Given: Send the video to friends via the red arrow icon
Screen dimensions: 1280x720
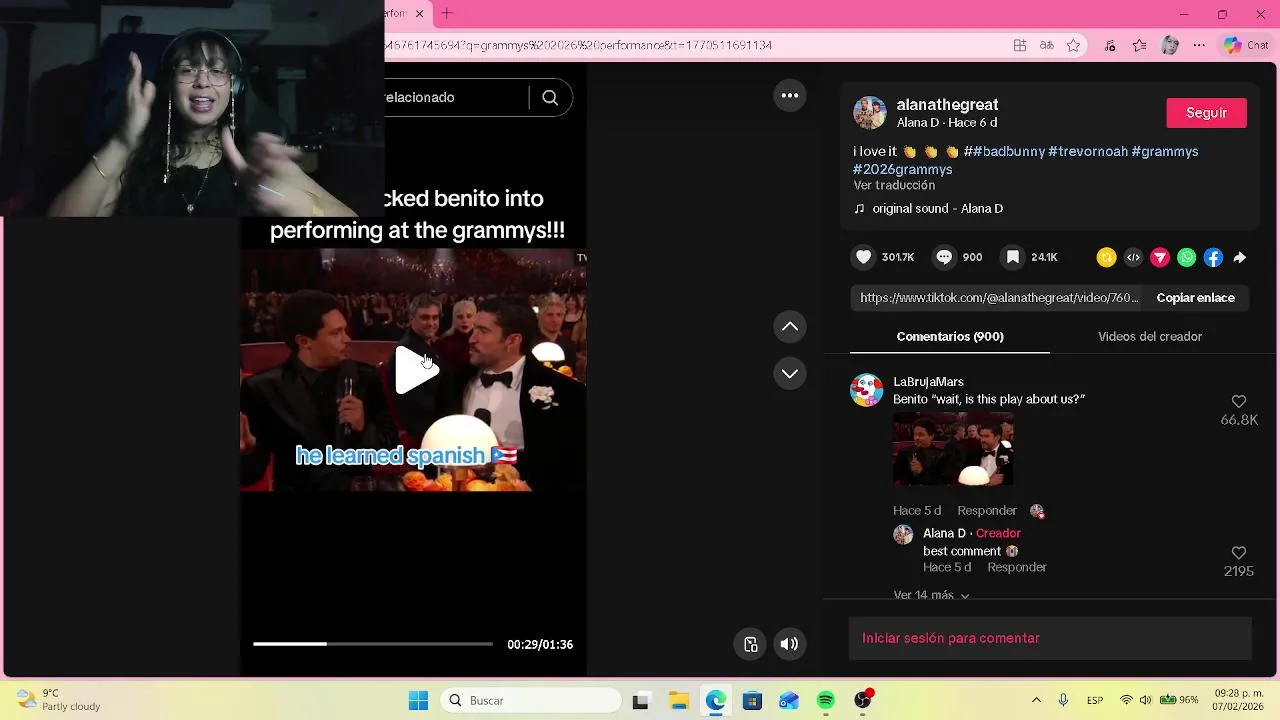Looking at the screenshot, I should pyautogui.click(x=1160, y=257).
